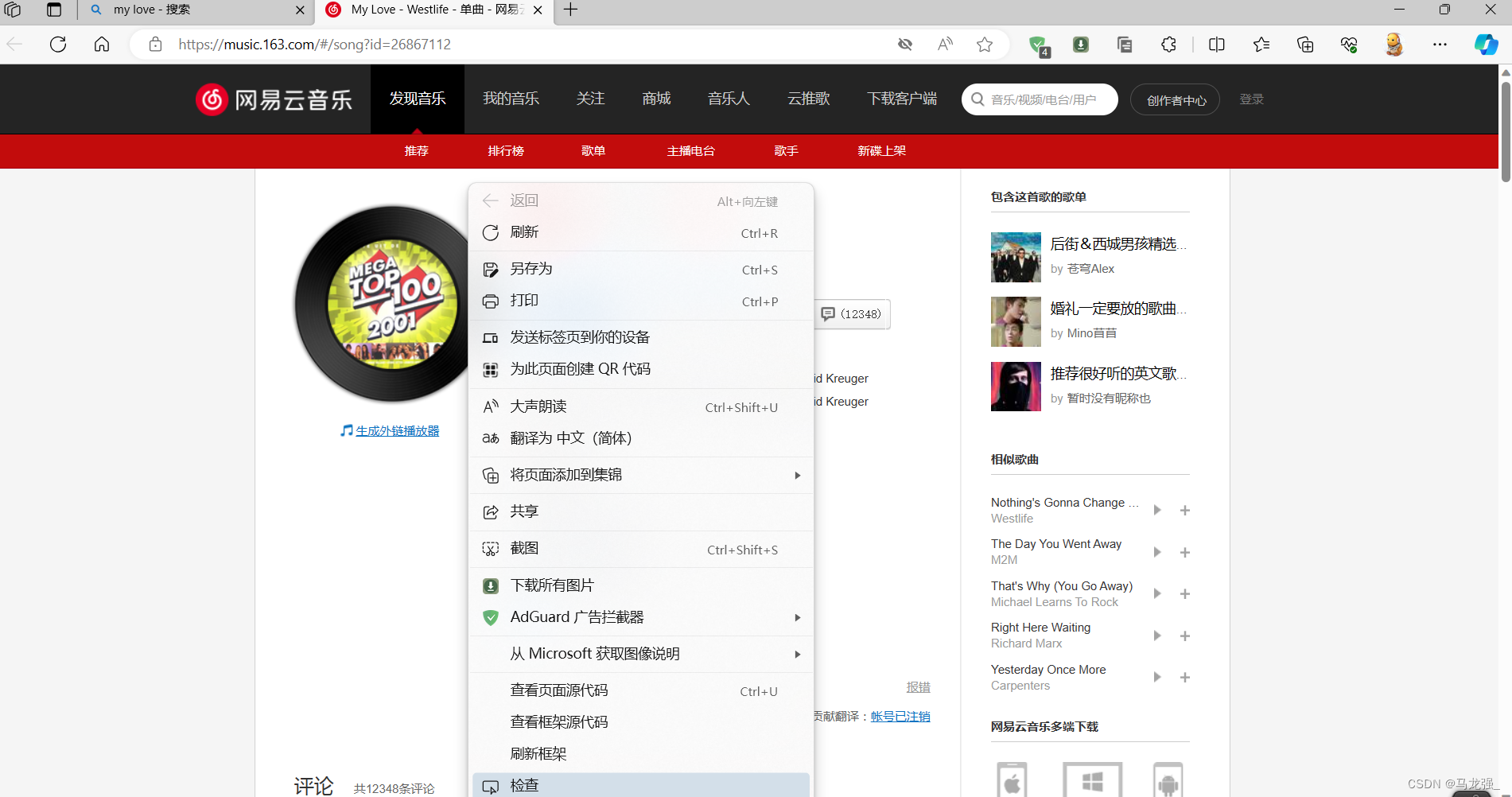Open the 下载客户端 navigation tab
The height and width of the screenshot is (797, 1512).
[902, 99]
